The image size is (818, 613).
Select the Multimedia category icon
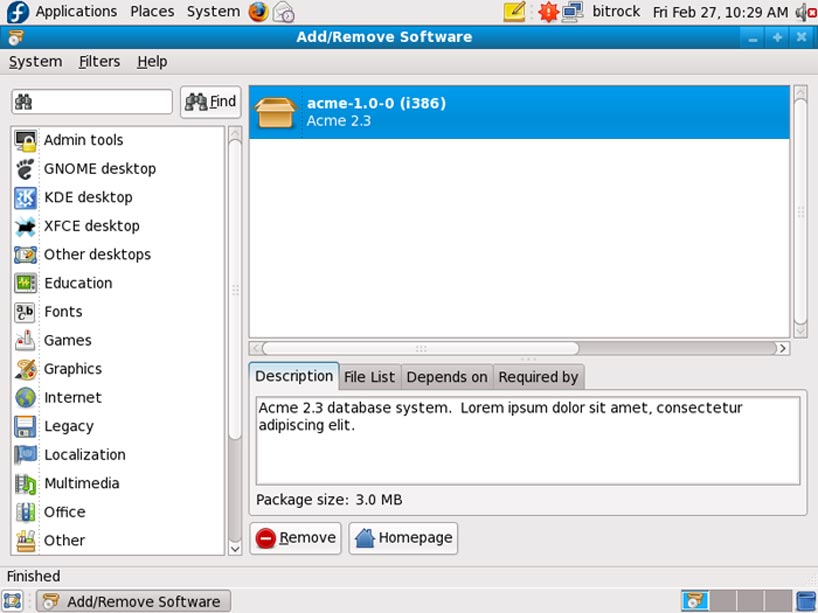26,483
